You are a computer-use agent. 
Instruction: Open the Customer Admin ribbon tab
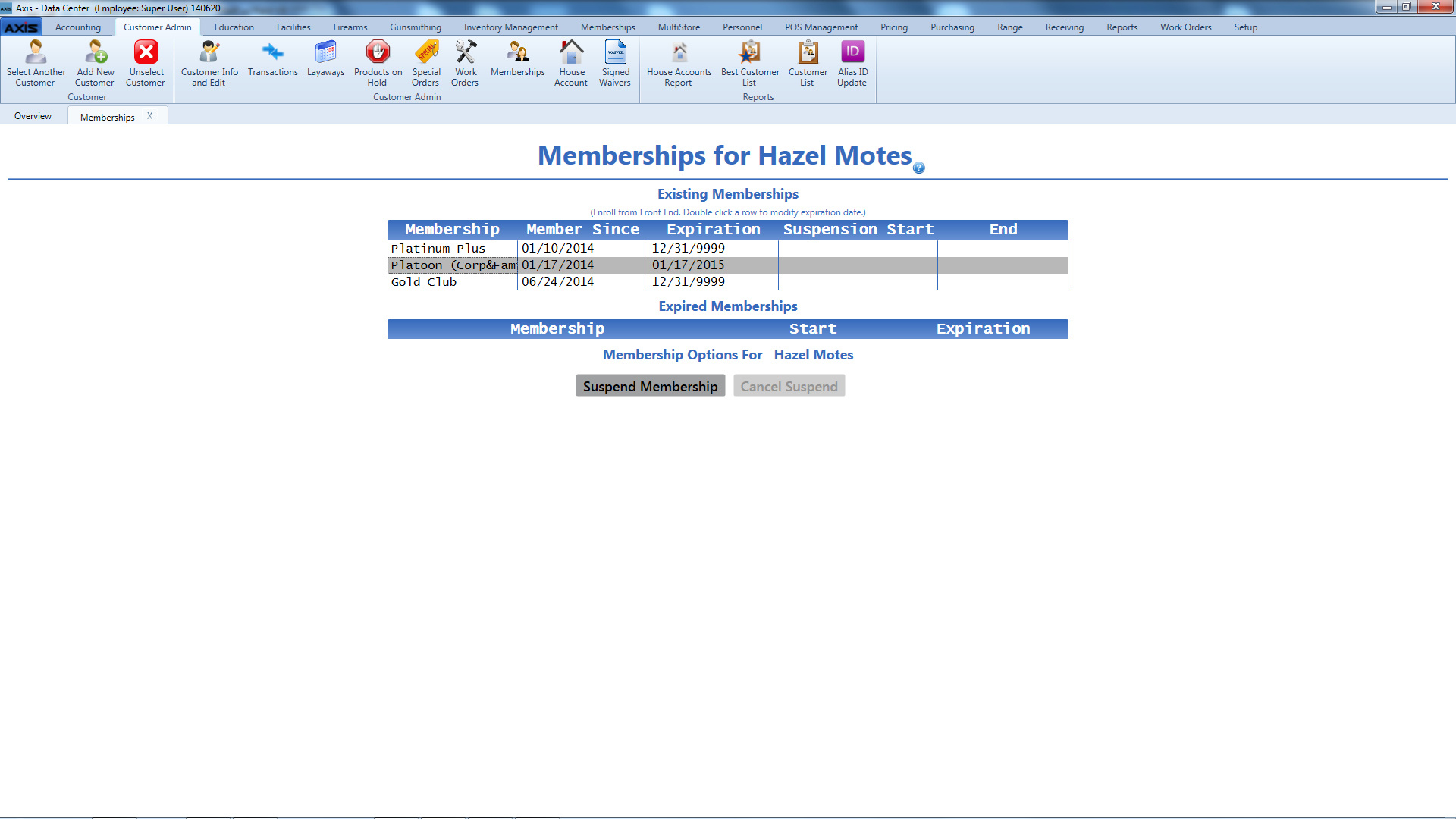(x=158, y=27)
